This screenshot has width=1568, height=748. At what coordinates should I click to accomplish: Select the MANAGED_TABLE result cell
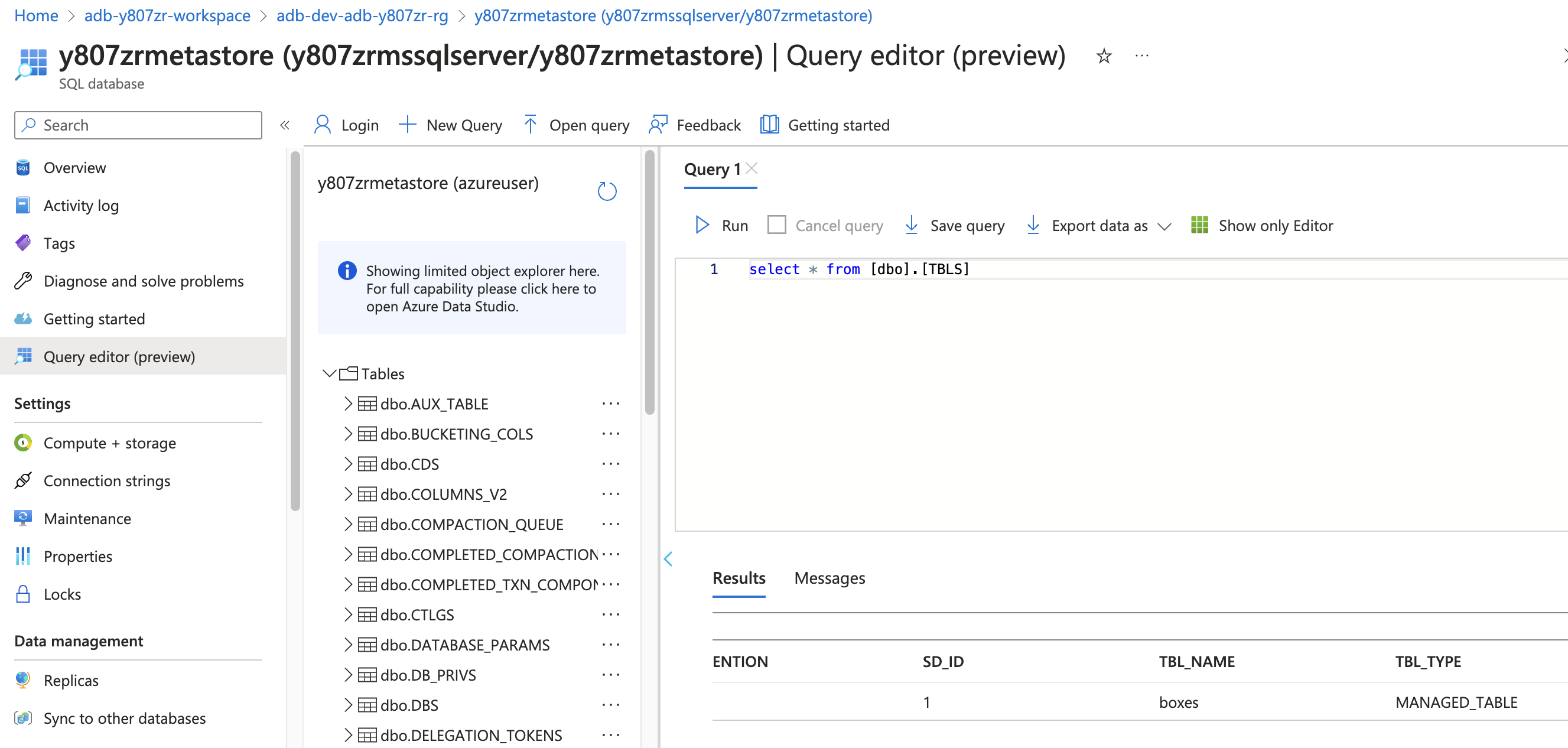click(x=1456, y=702)
